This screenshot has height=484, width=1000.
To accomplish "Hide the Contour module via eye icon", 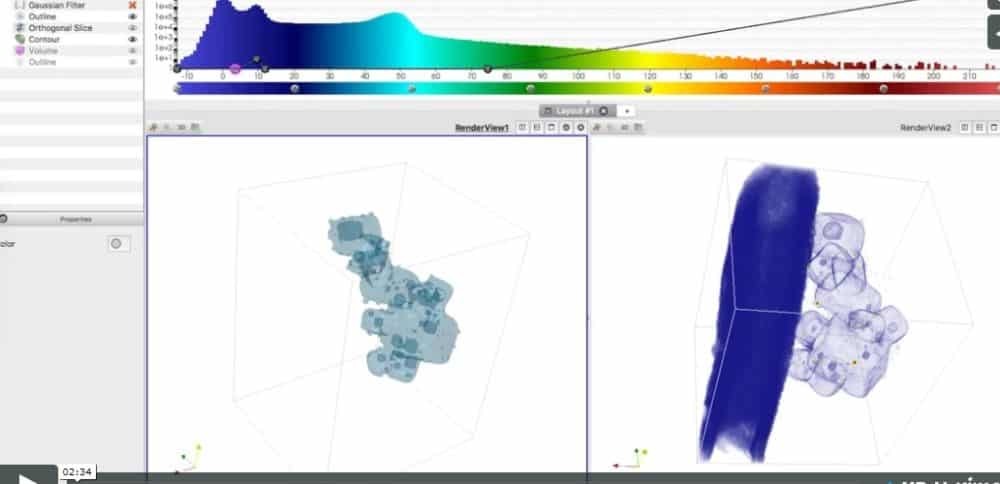I will tap(132, 39).
